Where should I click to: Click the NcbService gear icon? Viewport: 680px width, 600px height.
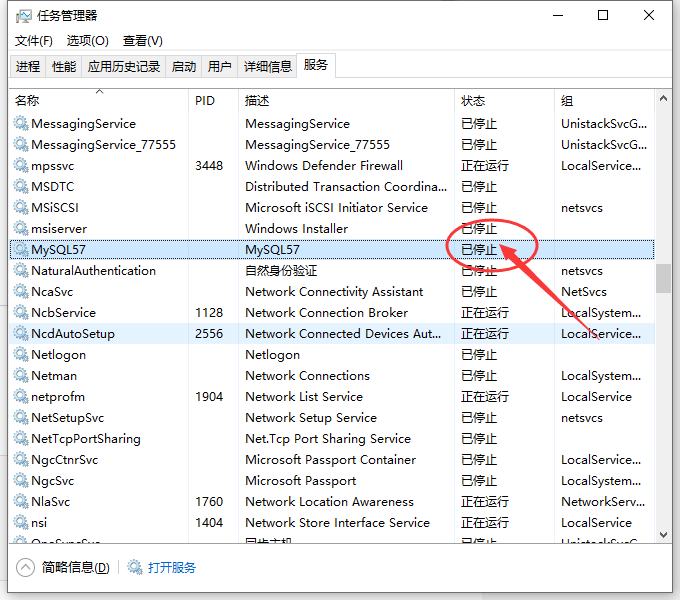point(21,312)
